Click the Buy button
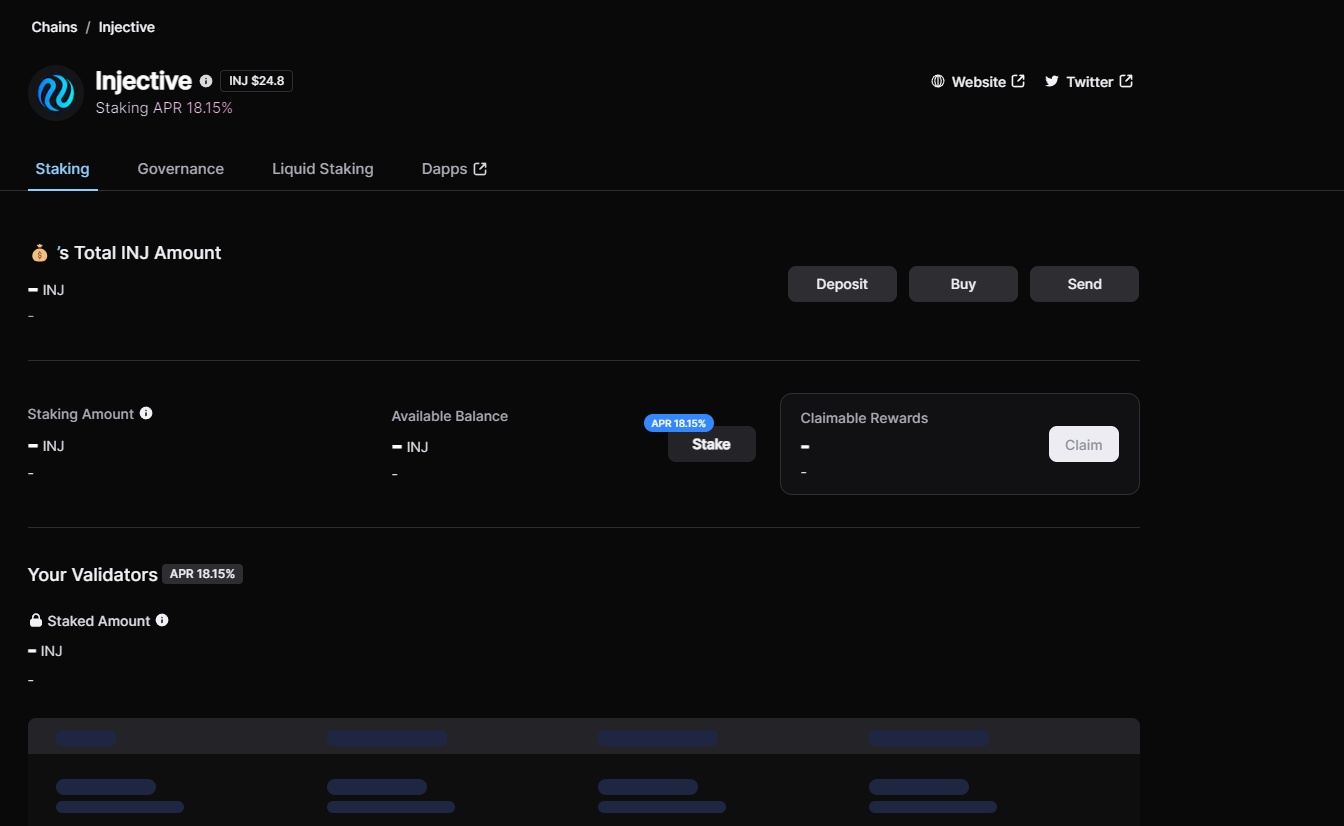This screenshot has height=826, width=1344. (962, 284)
